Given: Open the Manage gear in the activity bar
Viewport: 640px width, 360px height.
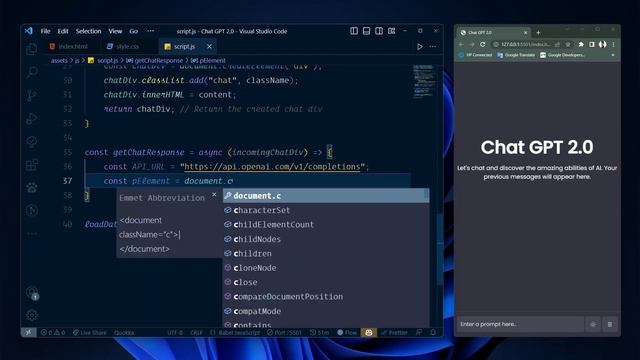Looking at the screenshot, I should [32, 315].
